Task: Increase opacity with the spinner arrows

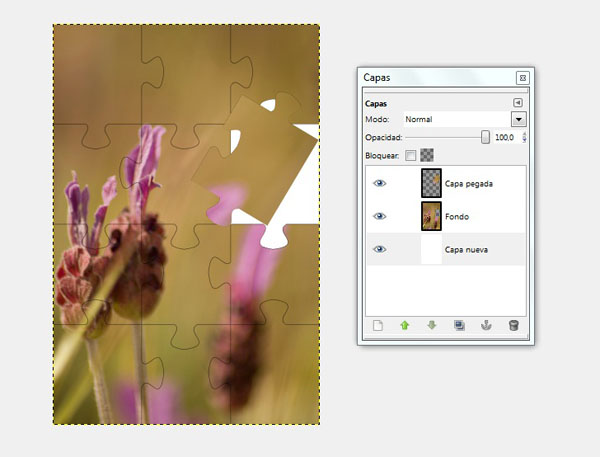Action: pyautogui.click(x=524, y=135)
